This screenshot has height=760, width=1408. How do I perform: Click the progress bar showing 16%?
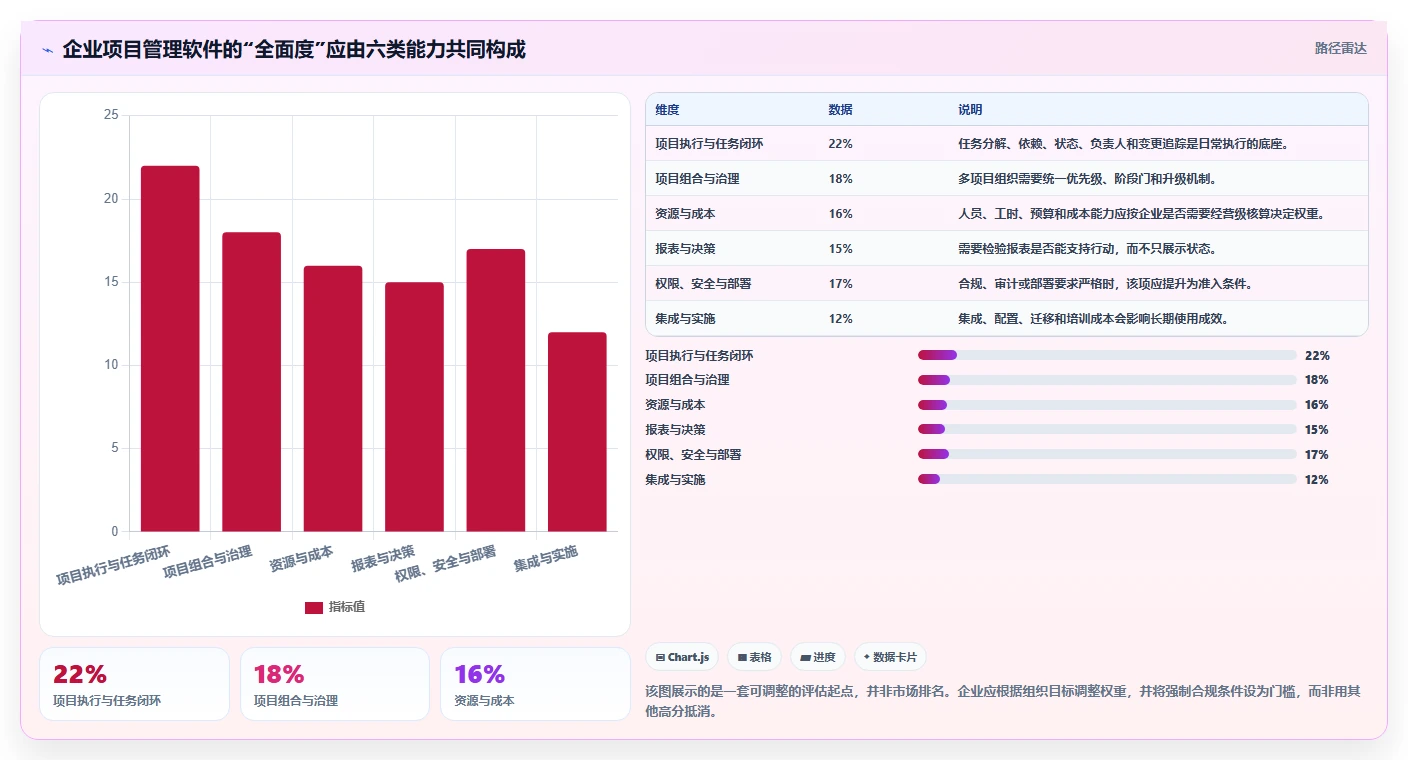coord(1107,405)
